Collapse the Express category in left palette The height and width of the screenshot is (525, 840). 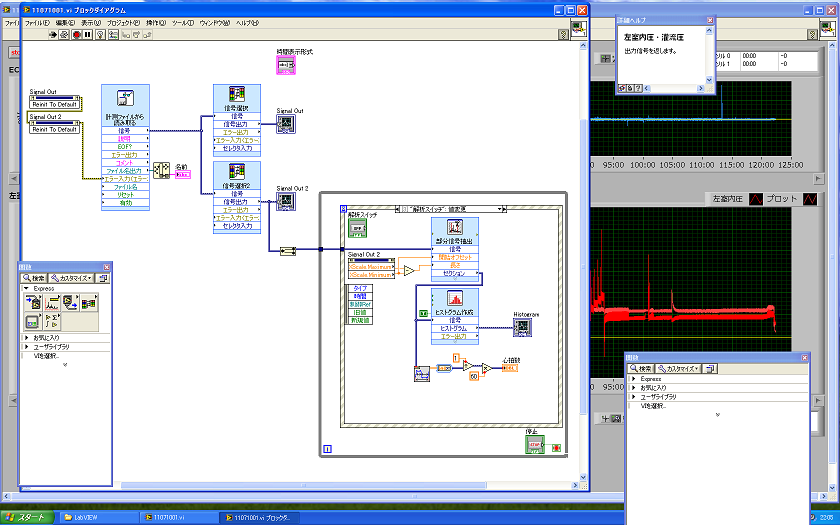(27, 288)
